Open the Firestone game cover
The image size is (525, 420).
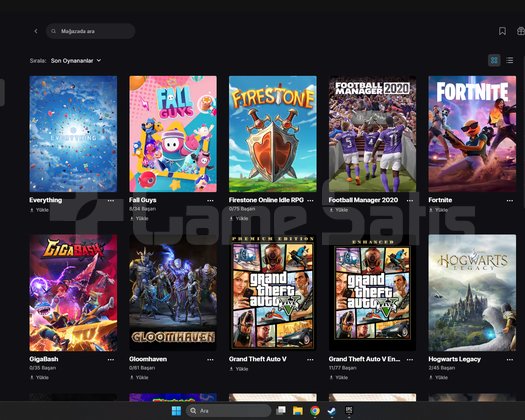[273, 134]
